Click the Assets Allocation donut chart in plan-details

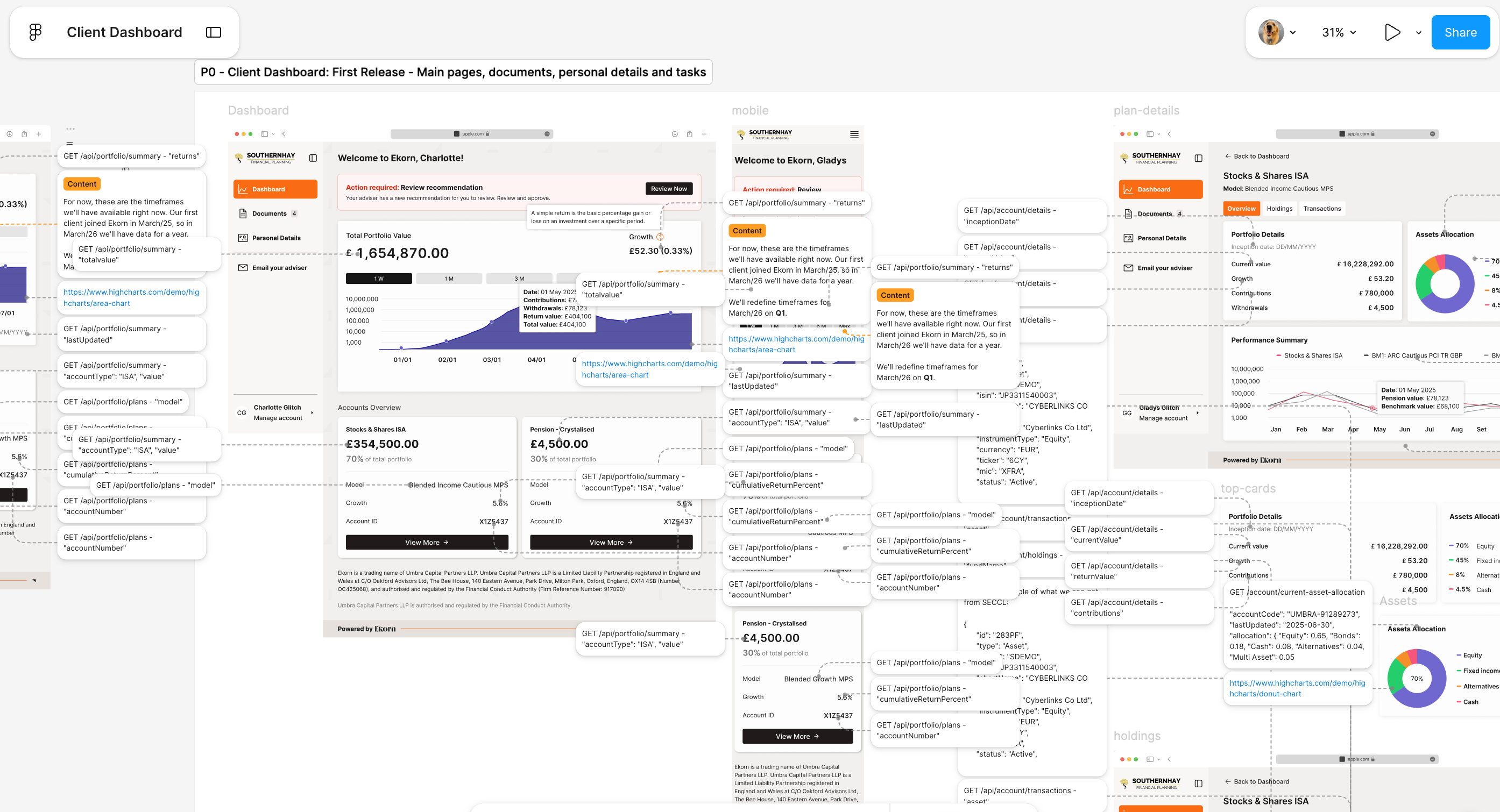click(1445, 284)
